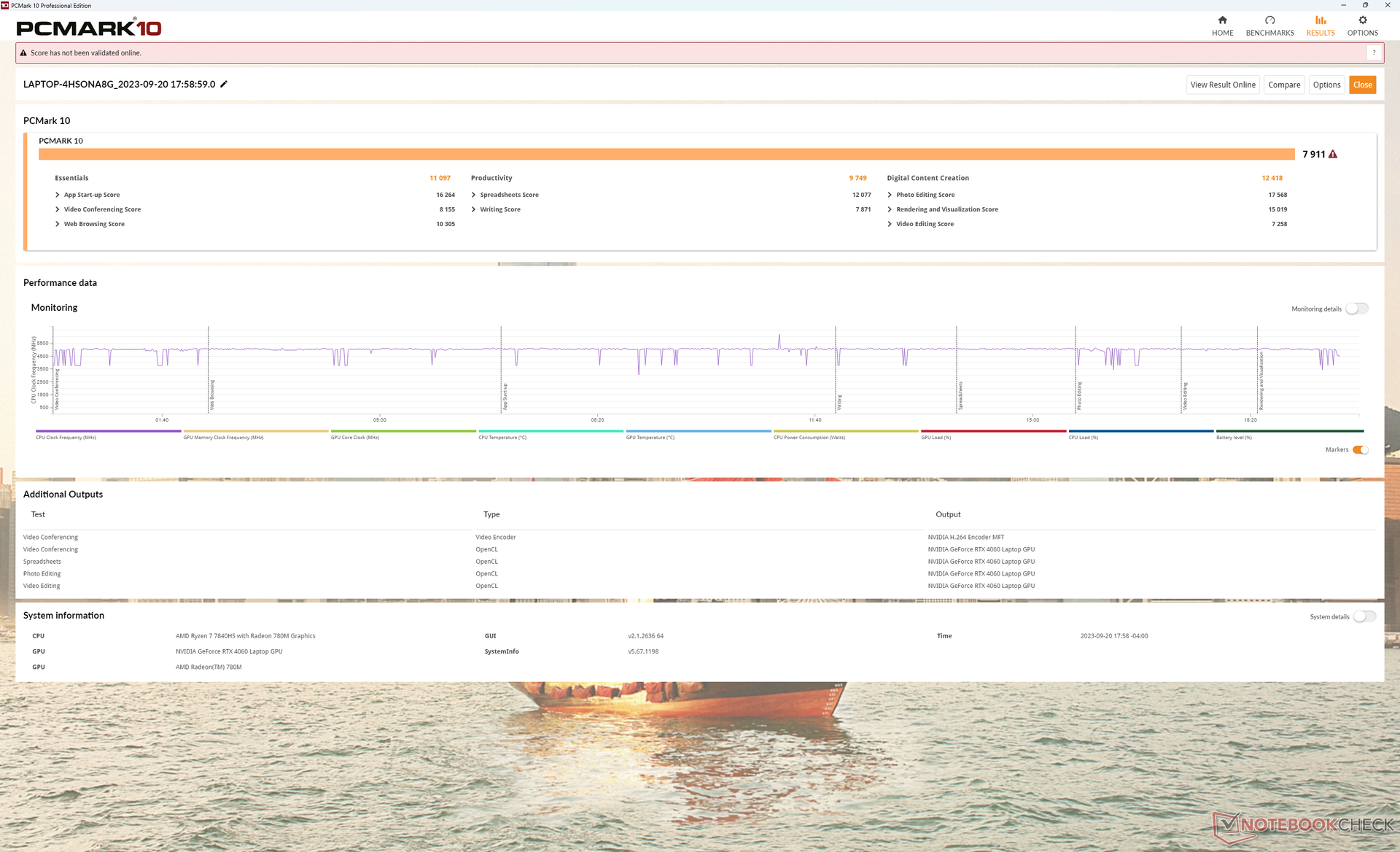Expand Video Conferencing Score row

click(x=58, y=209)
